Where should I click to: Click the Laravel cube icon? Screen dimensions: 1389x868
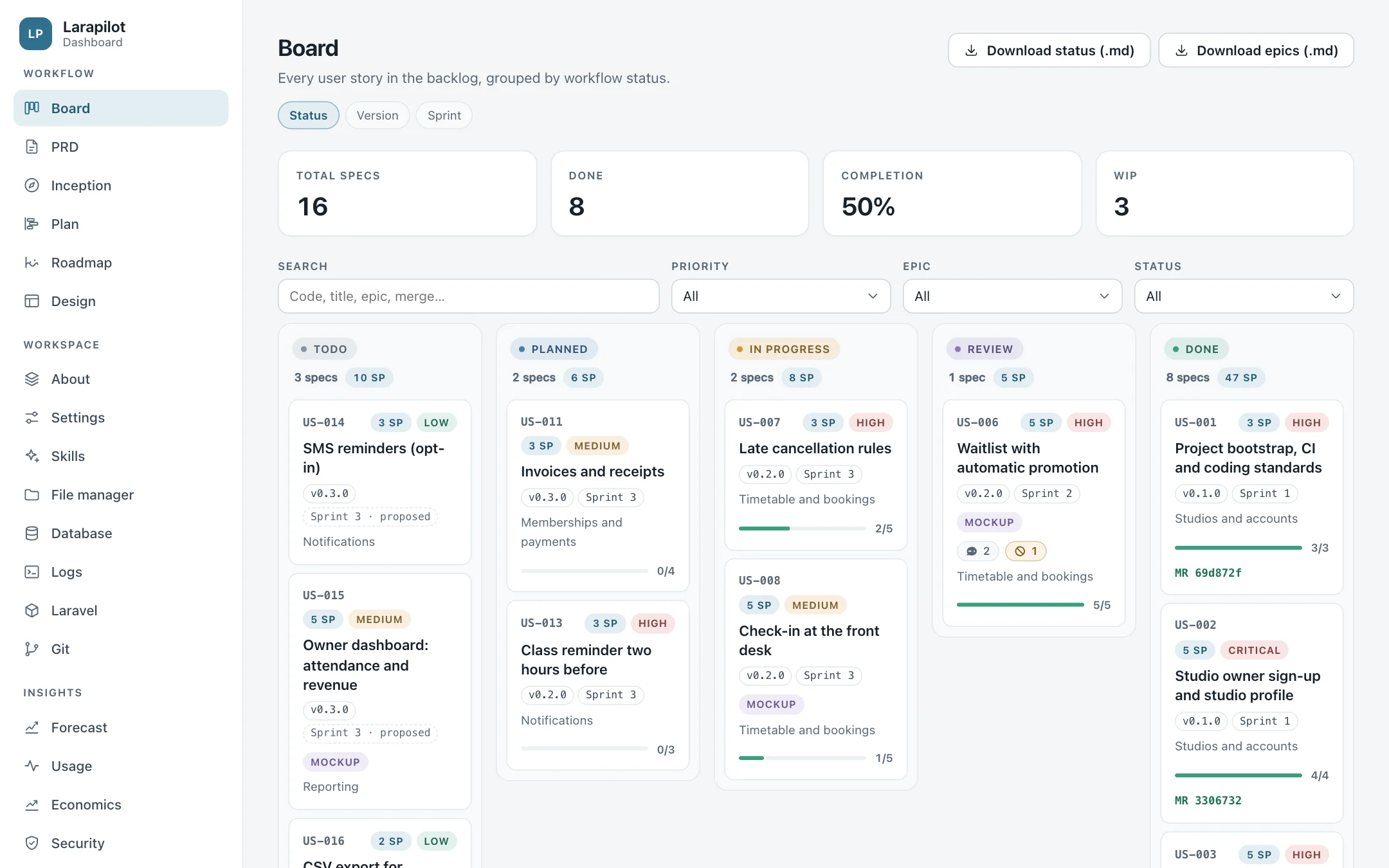(32, 610)
